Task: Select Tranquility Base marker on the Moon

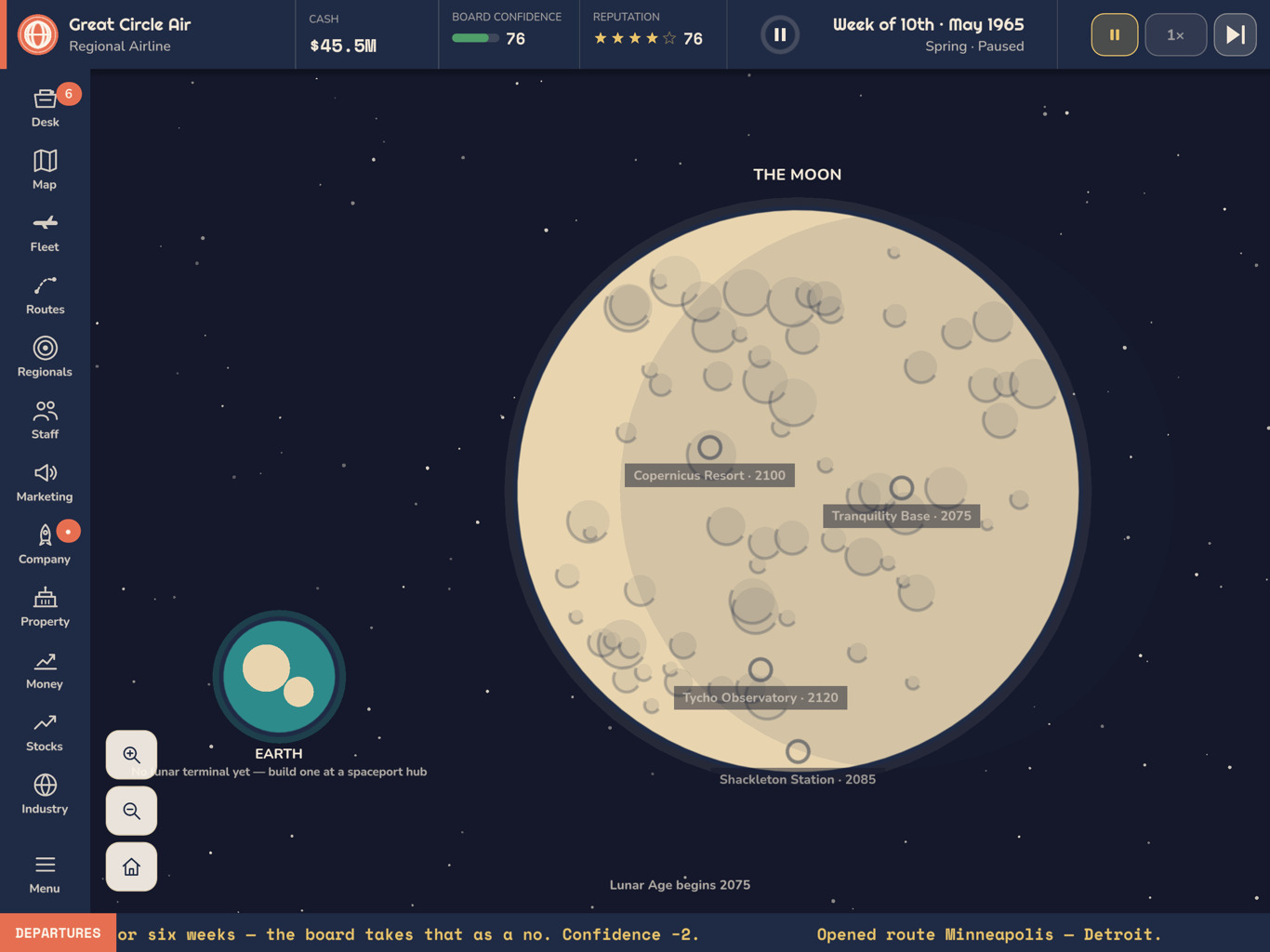Action: [901, 487]
